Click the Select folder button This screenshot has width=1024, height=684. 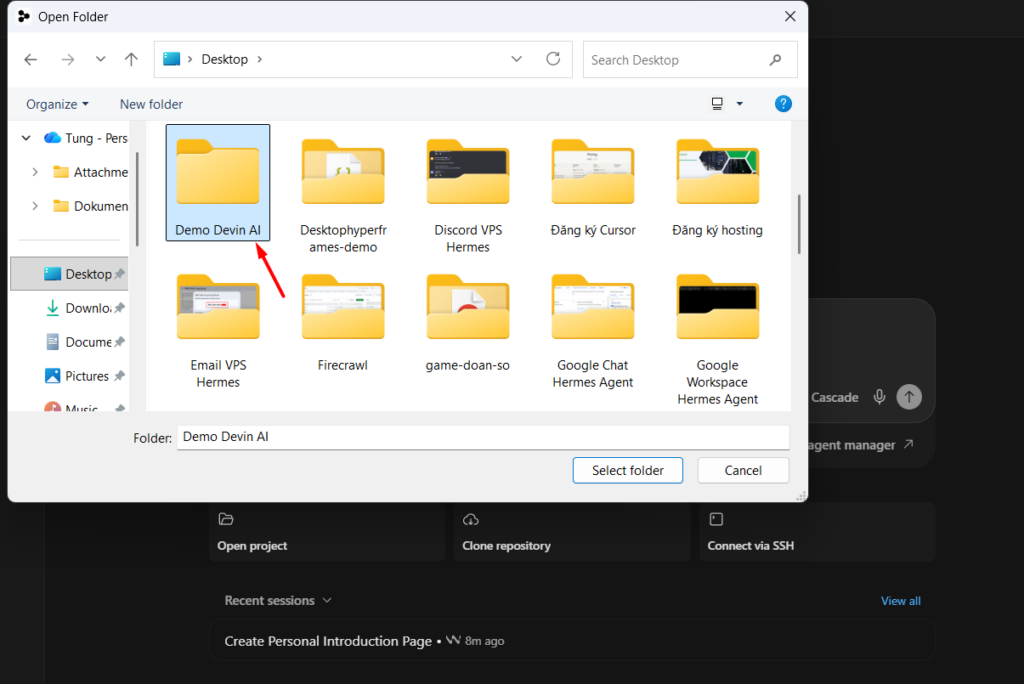click(628, 470)
